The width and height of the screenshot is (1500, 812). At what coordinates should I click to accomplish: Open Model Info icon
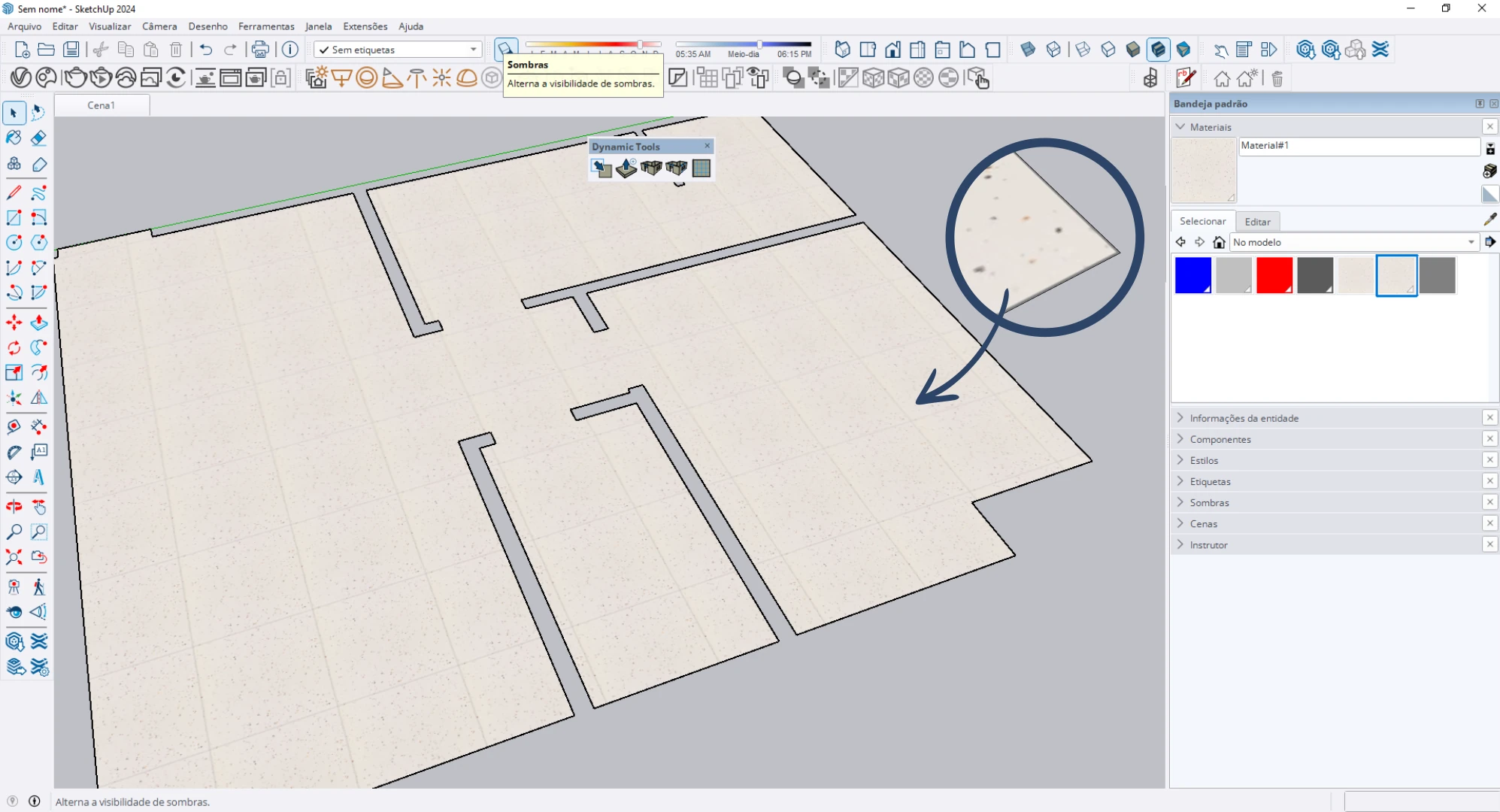click(290, 50)
